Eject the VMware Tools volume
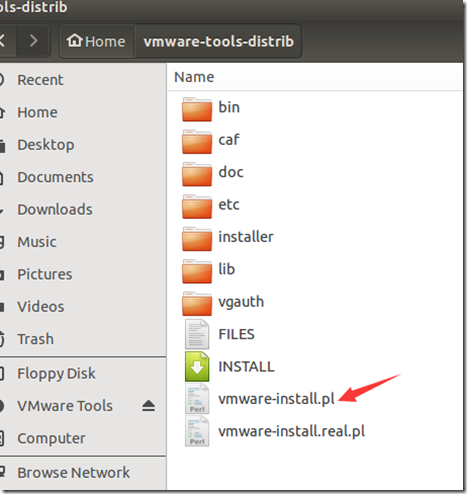This screenshot has width=467, height=494. coord(148,406)
